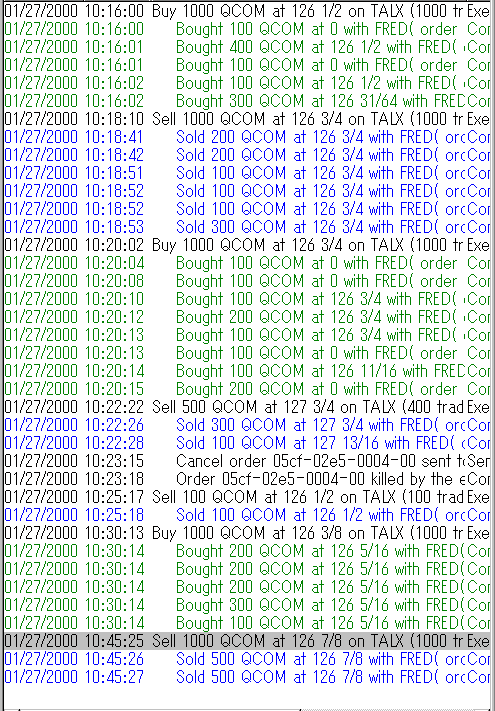495x711 pixels.
Task: Select the 10:23:15 Cancel order row
Action: [247, 461]
